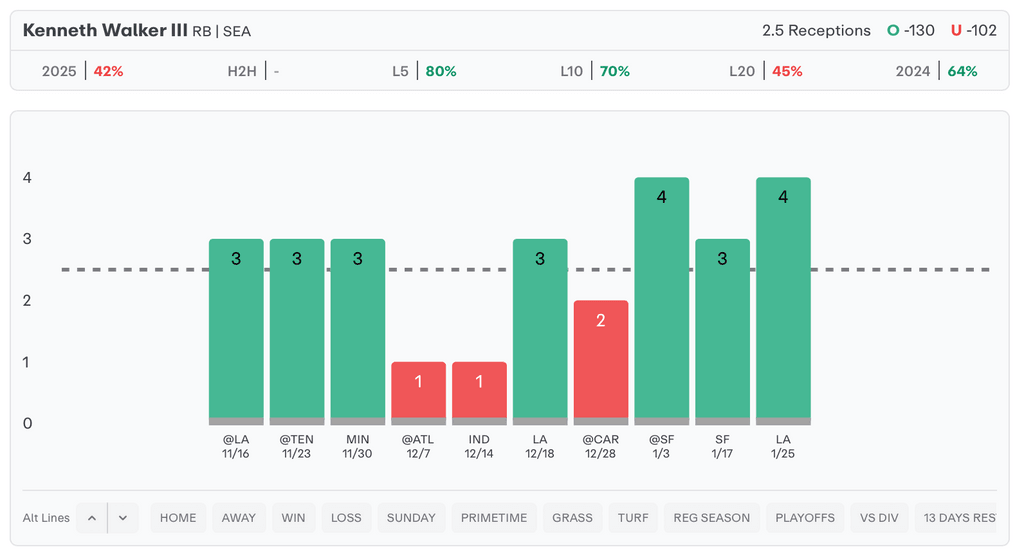This screenshot has height=560, width=1024.
Task: Toggle the HOME filter chip
Action: pyautogui.click(x=178, y=518)
